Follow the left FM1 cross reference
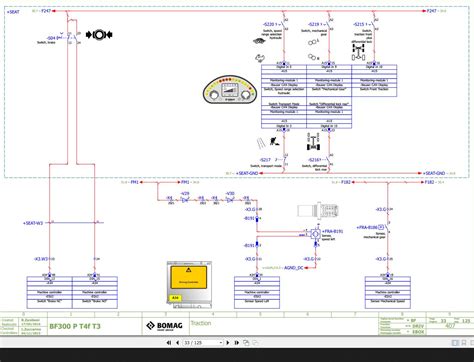The image size is (474, 362). [134, 182]
